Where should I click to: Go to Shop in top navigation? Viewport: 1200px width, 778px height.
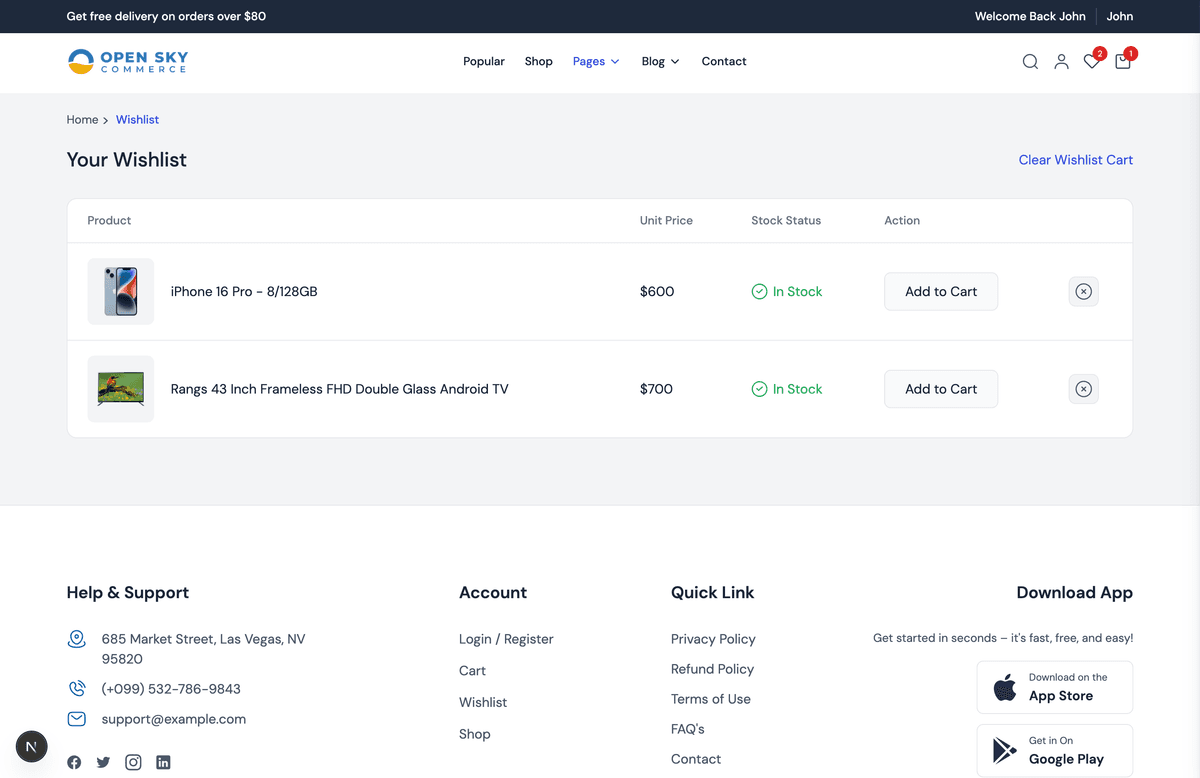[539, 62]
